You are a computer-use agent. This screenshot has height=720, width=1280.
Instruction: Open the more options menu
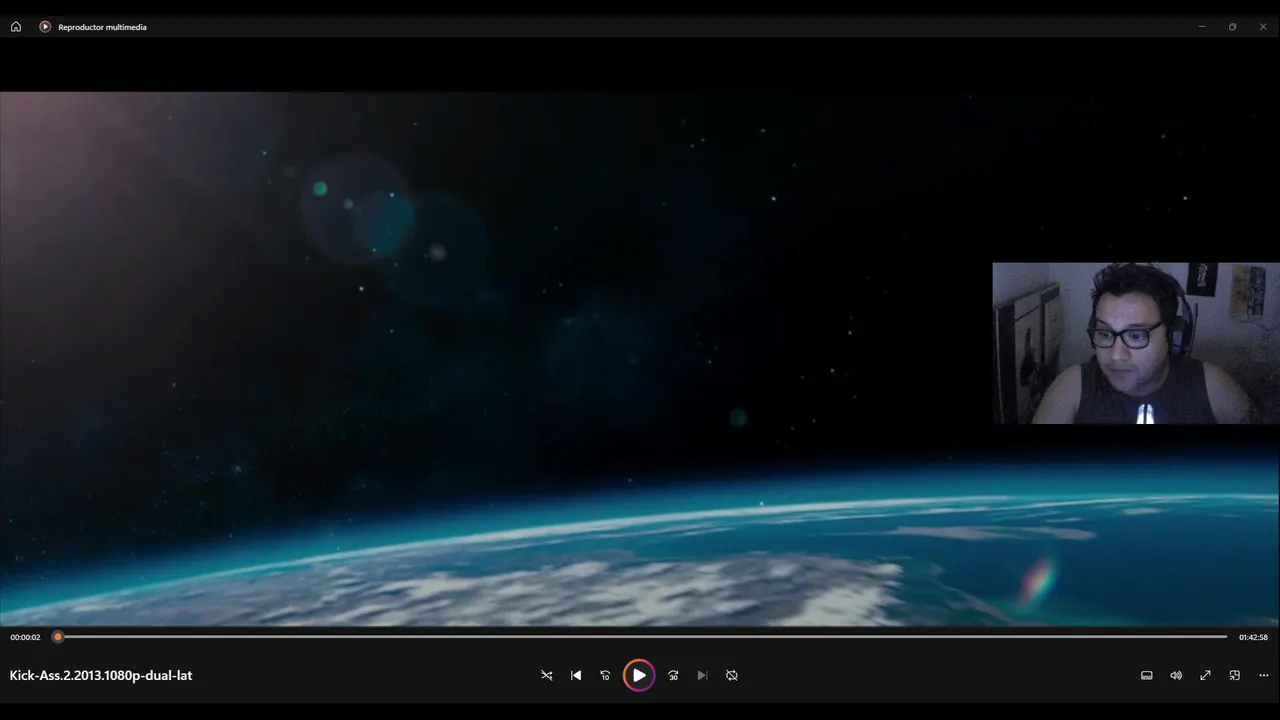click(1264, 675)
